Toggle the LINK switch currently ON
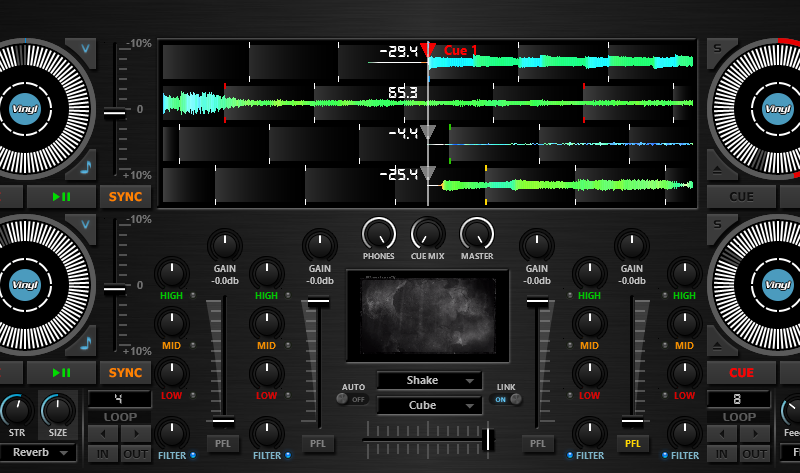This screenshot has width=800, height=473. click(x=506, y=399)
